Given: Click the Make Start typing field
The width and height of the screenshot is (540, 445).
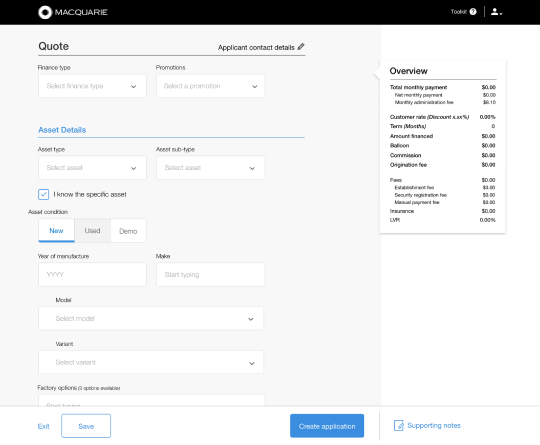Looking at the screenshot, I should 210,275.
